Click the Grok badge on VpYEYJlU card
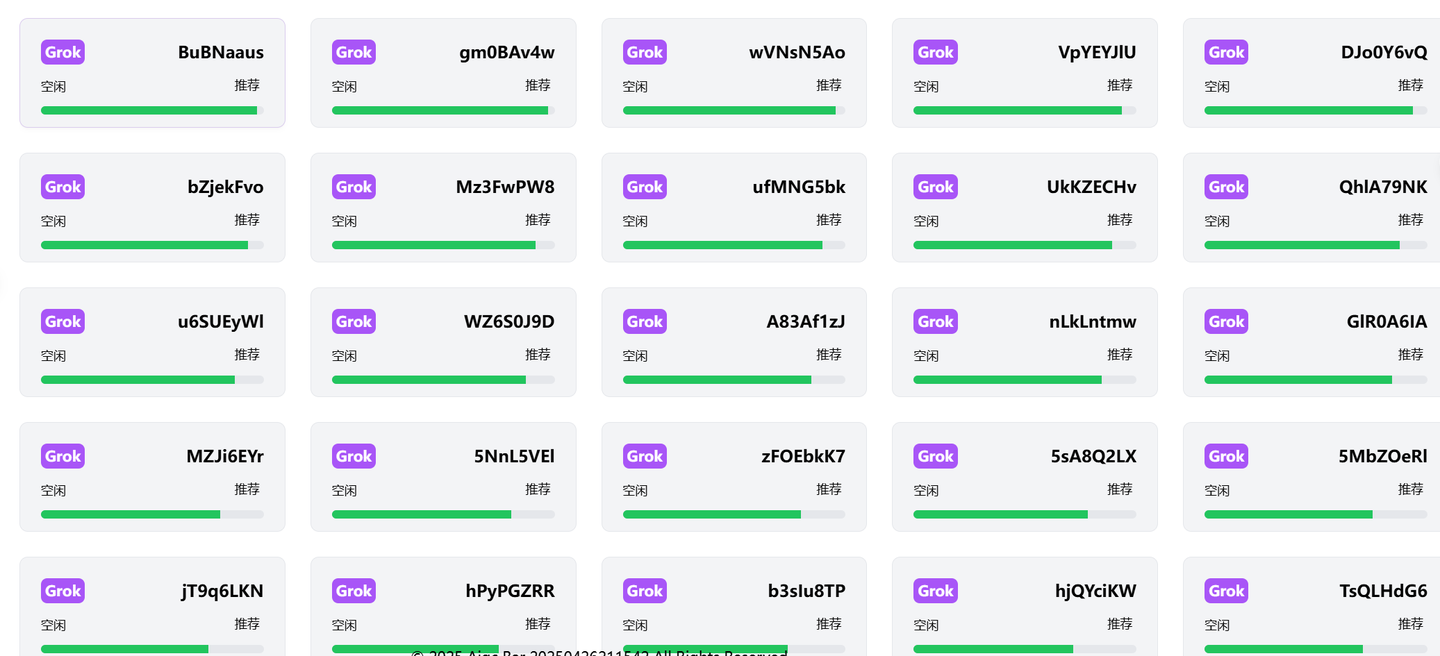This screenshot has height=656, width=1440. click(935, 52)
